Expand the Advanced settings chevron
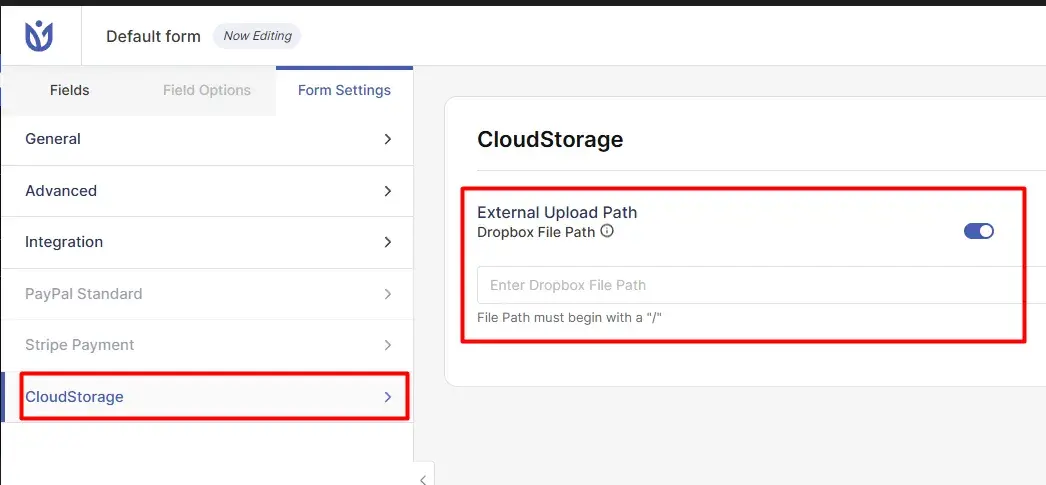This screenshot has height=485, width=1046. click(388, 191)
